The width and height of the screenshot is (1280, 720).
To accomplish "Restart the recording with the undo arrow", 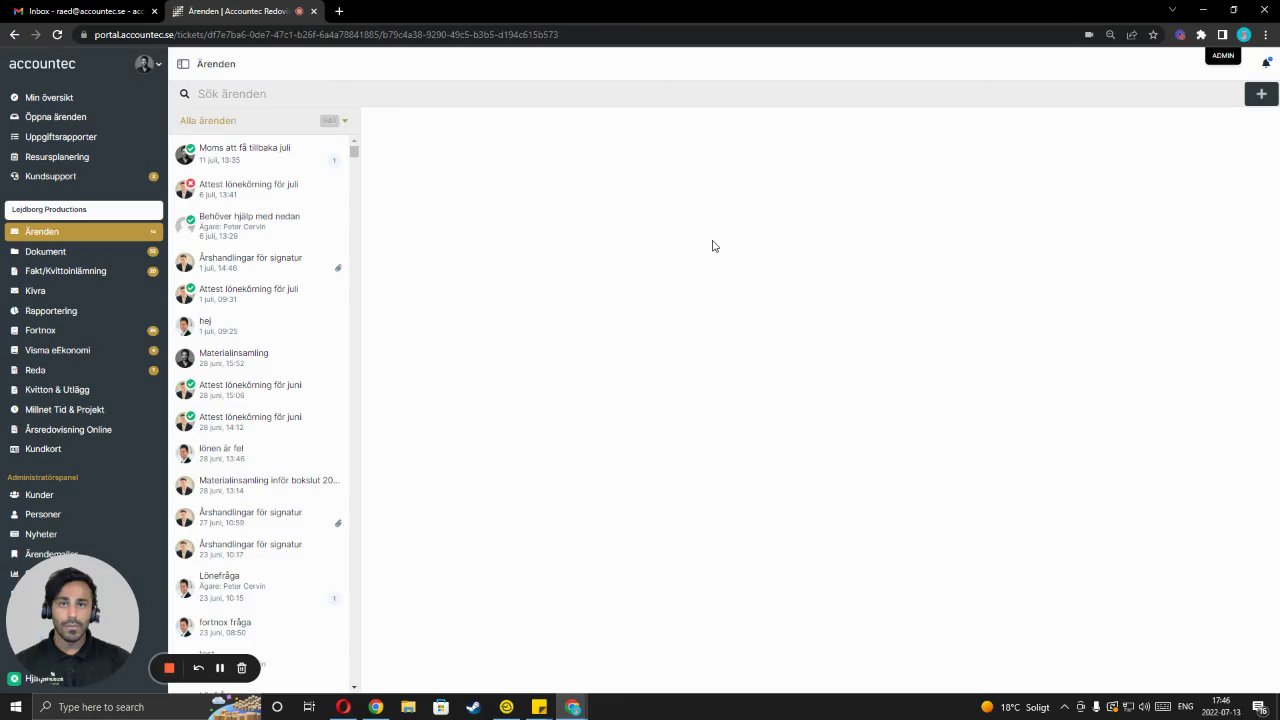I will click(x=198, y=668).
